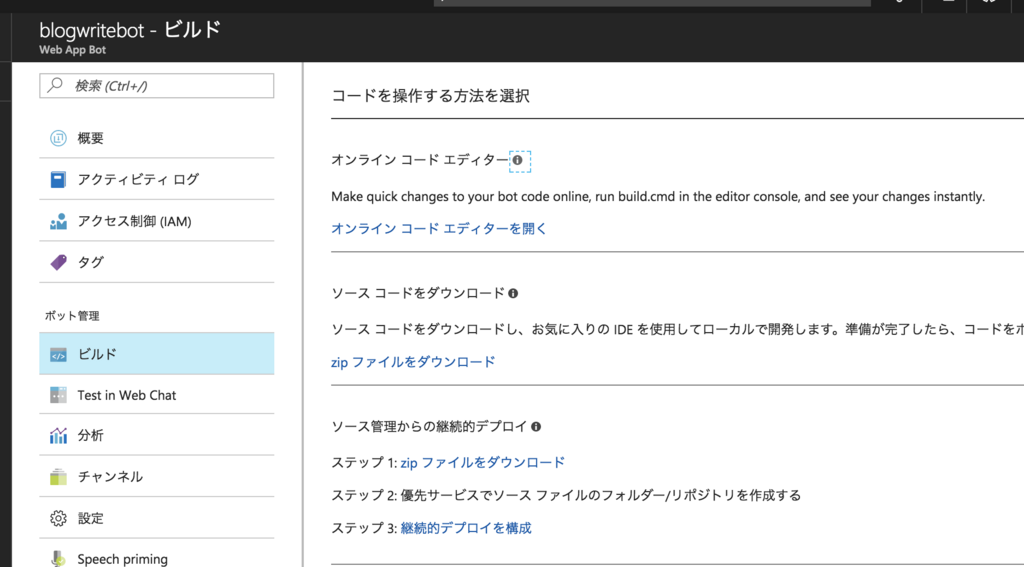Open the 設定 menu item

tap(157, 519)
